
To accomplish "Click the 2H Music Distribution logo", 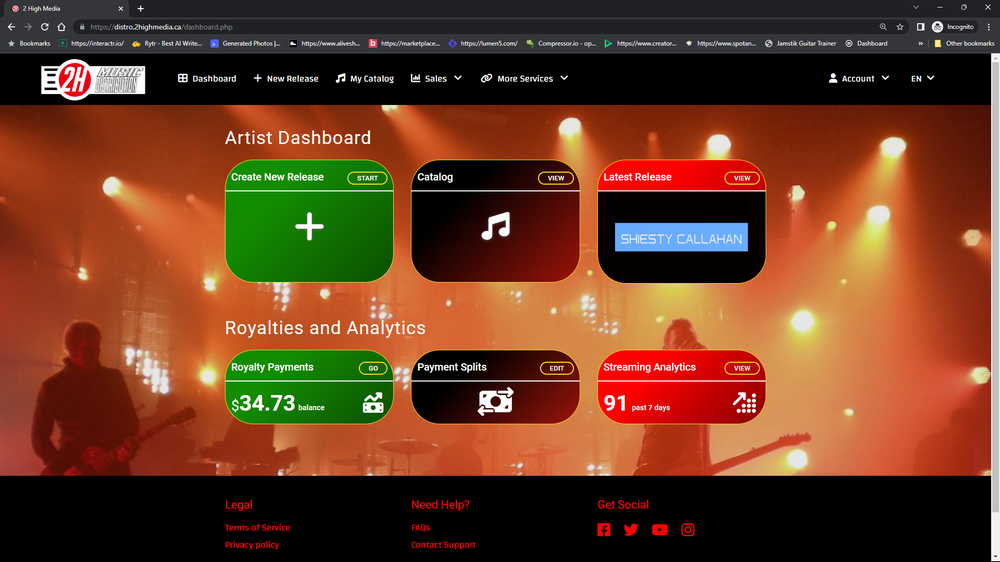I will [x=93, y=80].
